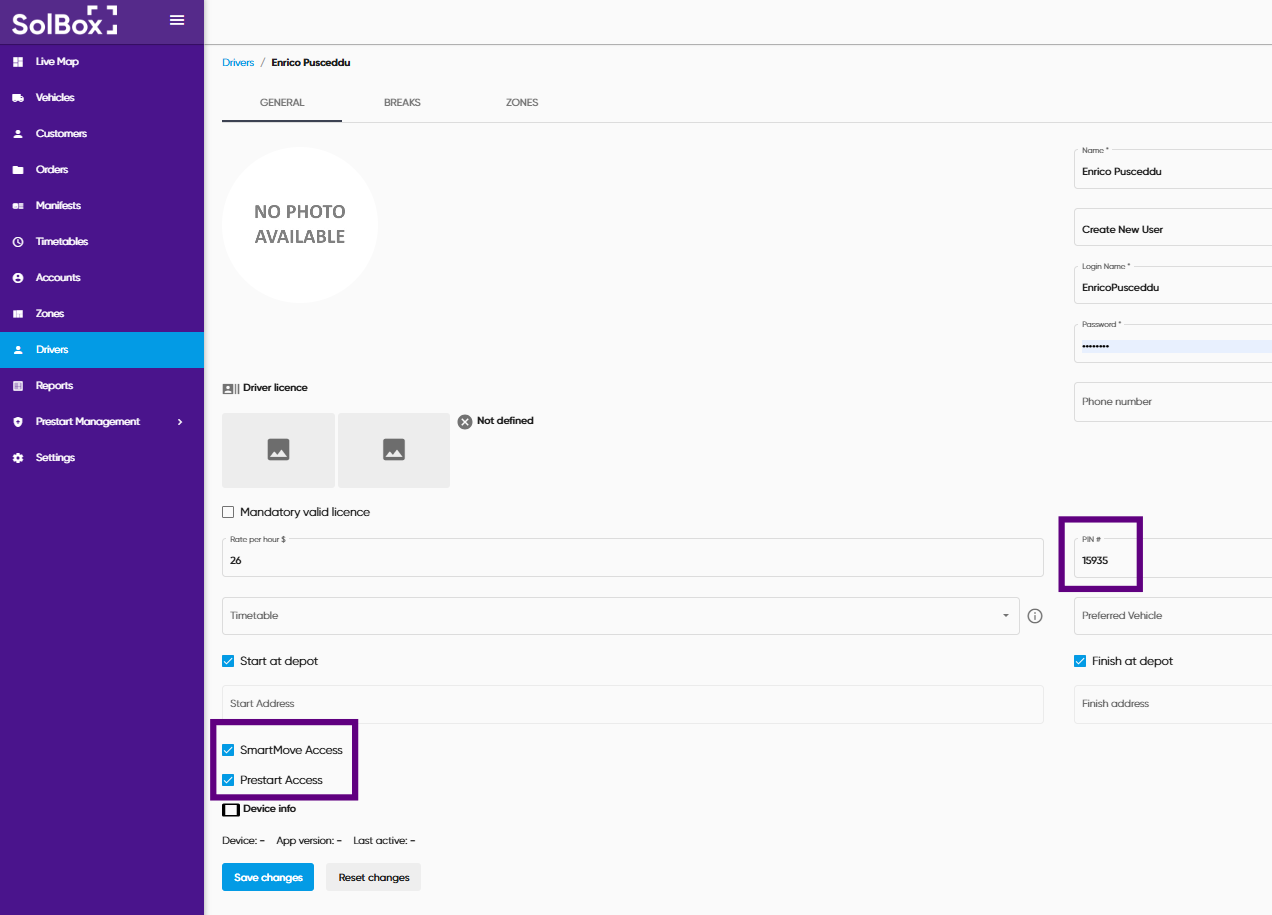Click the Settings gear icon
Screen dimensions: 1272x915
click(18, 458)
